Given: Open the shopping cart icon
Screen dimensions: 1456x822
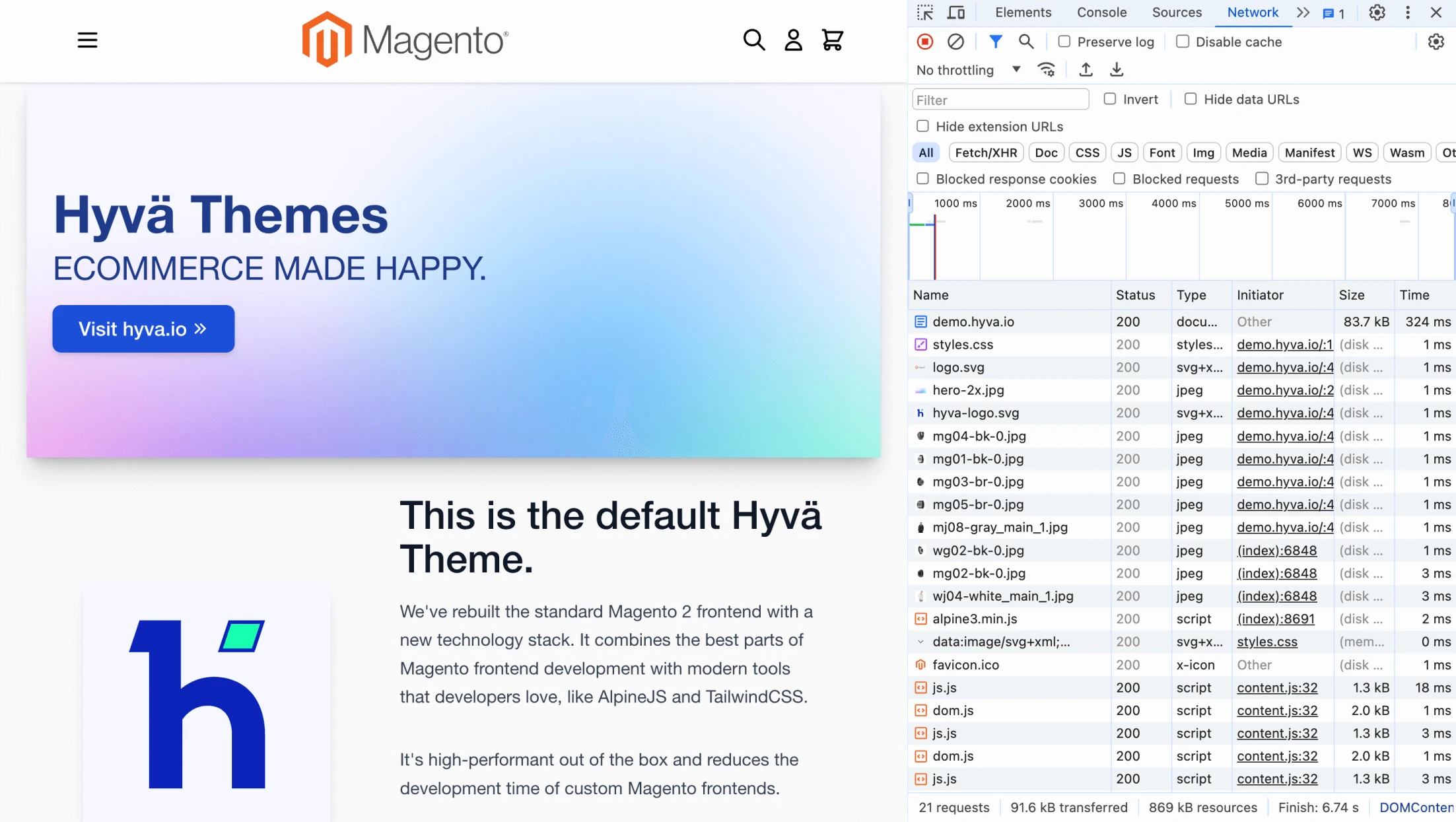Looking at the screenshot, I should 832,40.
